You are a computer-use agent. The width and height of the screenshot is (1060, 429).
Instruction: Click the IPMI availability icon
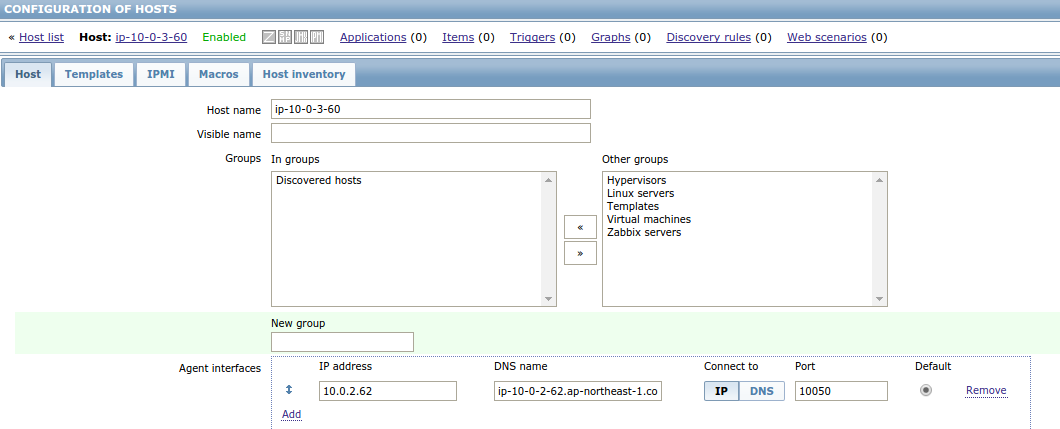coord(317,37)
